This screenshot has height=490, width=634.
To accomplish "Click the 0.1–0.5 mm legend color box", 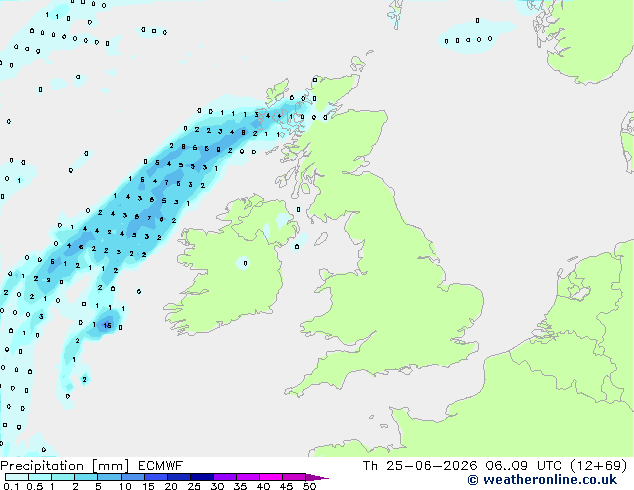I will 17,477.
